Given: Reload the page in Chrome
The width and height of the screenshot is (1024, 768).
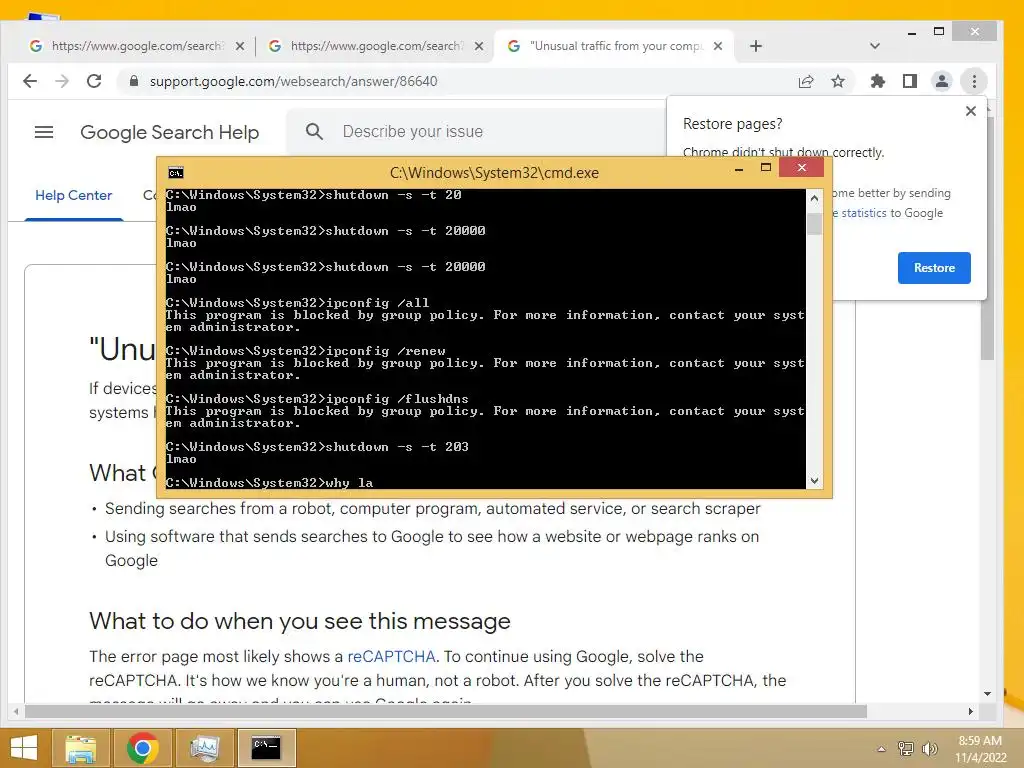Looking at the screenshot, I should pos(94,81).
